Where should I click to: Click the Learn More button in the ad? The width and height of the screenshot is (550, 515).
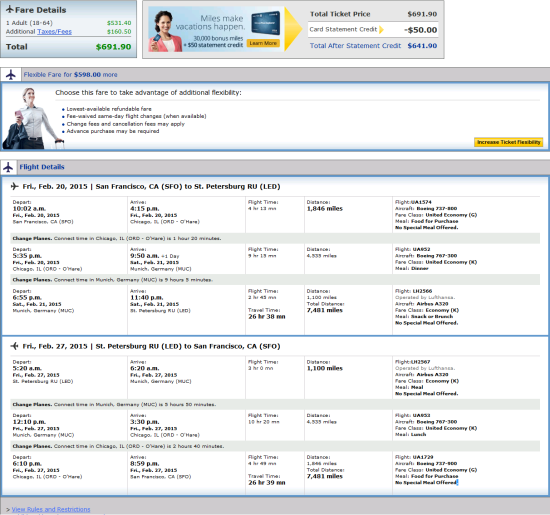click(x=263, y=43)
